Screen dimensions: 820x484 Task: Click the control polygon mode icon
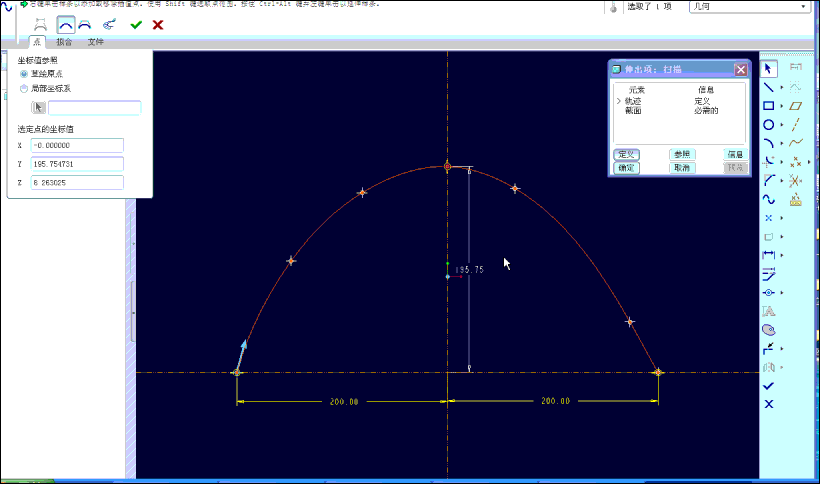[40, 25]
